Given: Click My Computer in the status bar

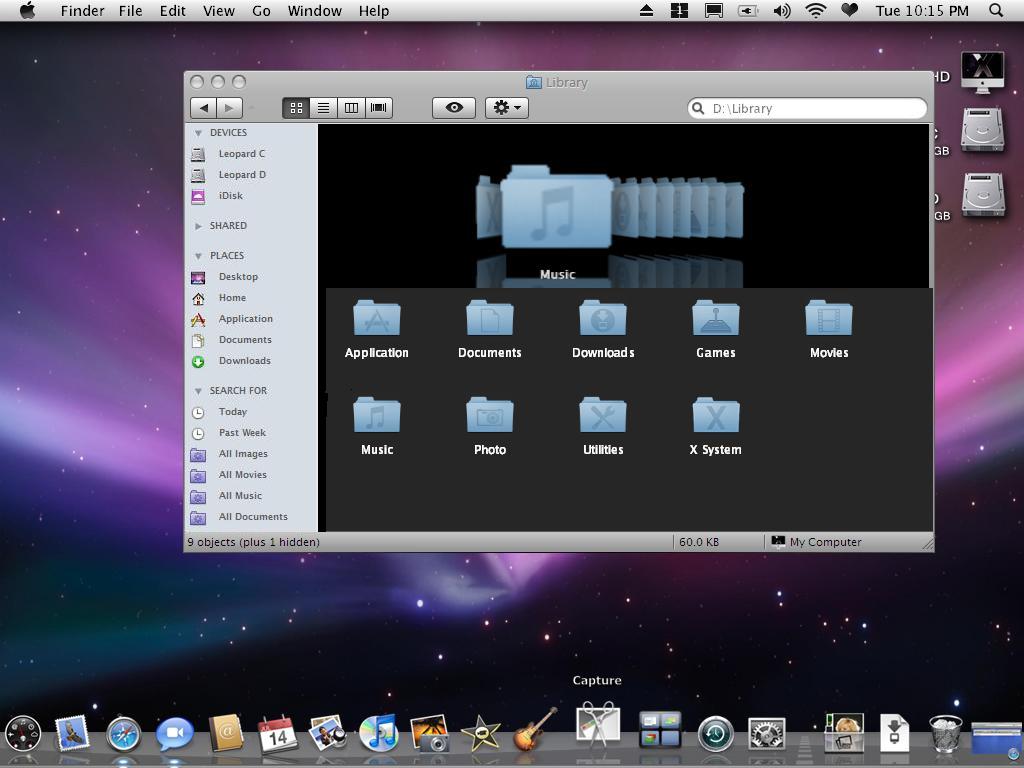Looking at the screenshot, I should pyautogui.click(x=816, y=542).
